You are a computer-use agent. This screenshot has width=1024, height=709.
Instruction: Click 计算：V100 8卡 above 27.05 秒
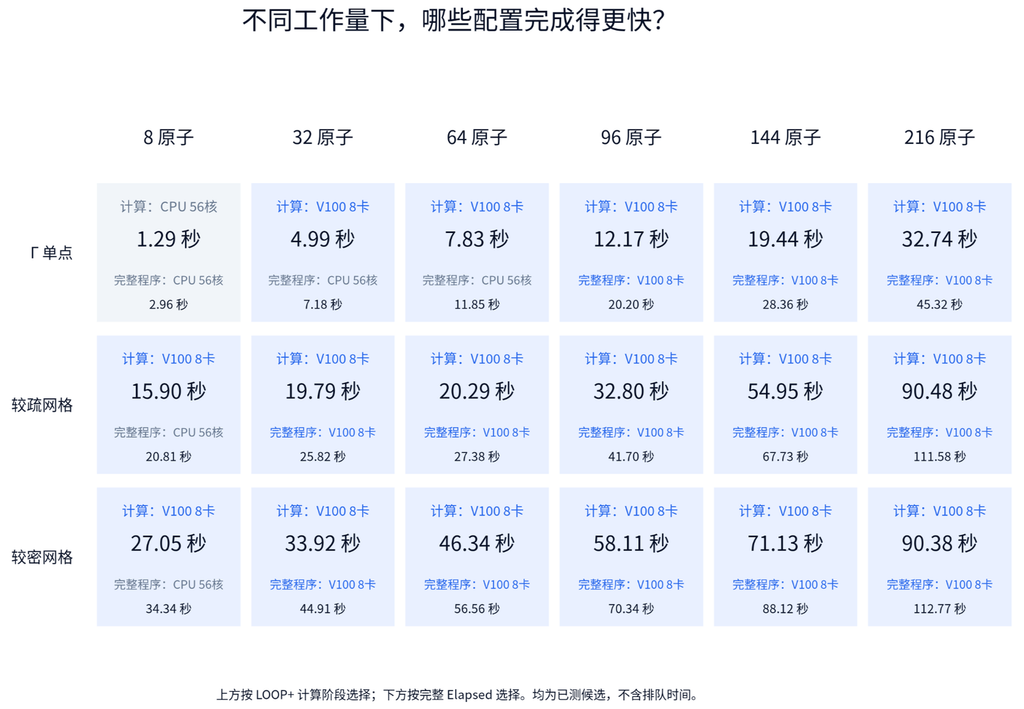(x=168, y=511)
